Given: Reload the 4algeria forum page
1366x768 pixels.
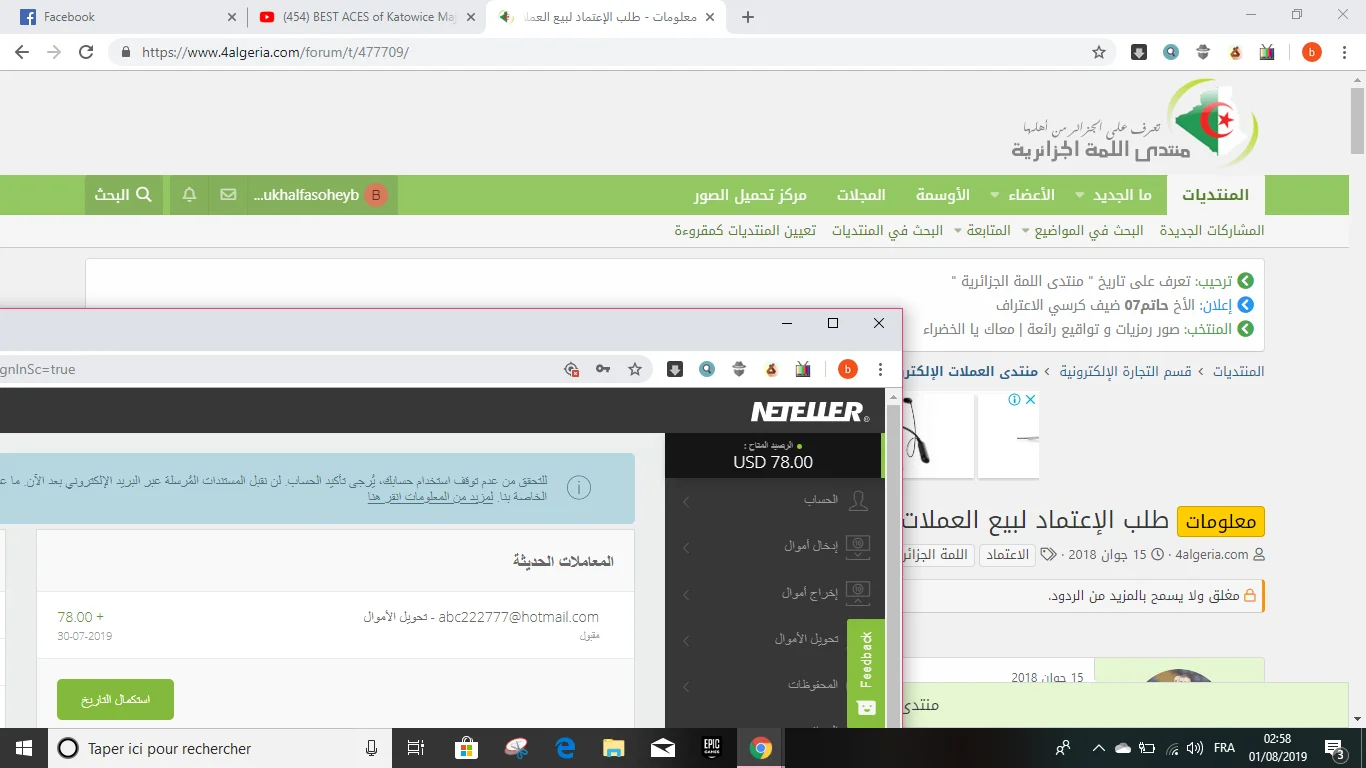Looking at the screenshot, I should coord(86,52).
